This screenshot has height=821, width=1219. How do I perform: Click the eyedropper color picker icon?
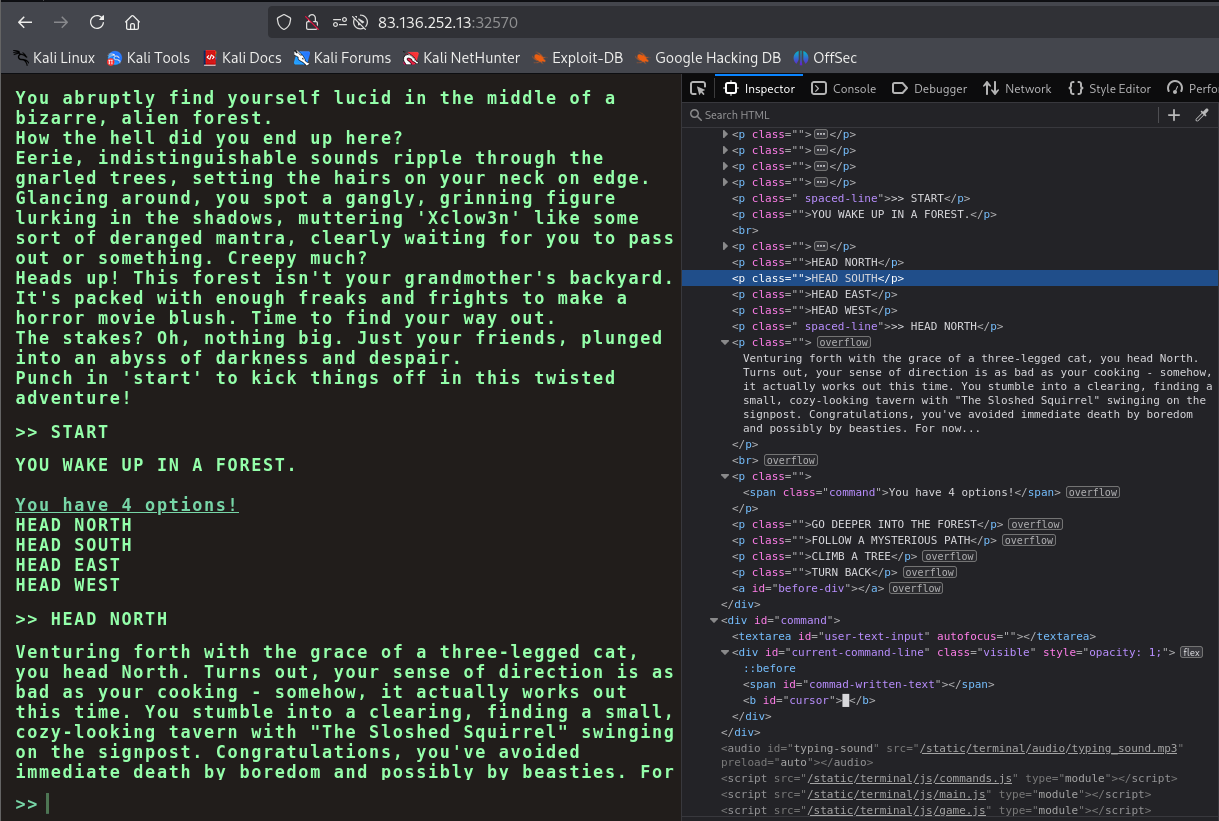pyautogui.click(x=1203, y=115)
